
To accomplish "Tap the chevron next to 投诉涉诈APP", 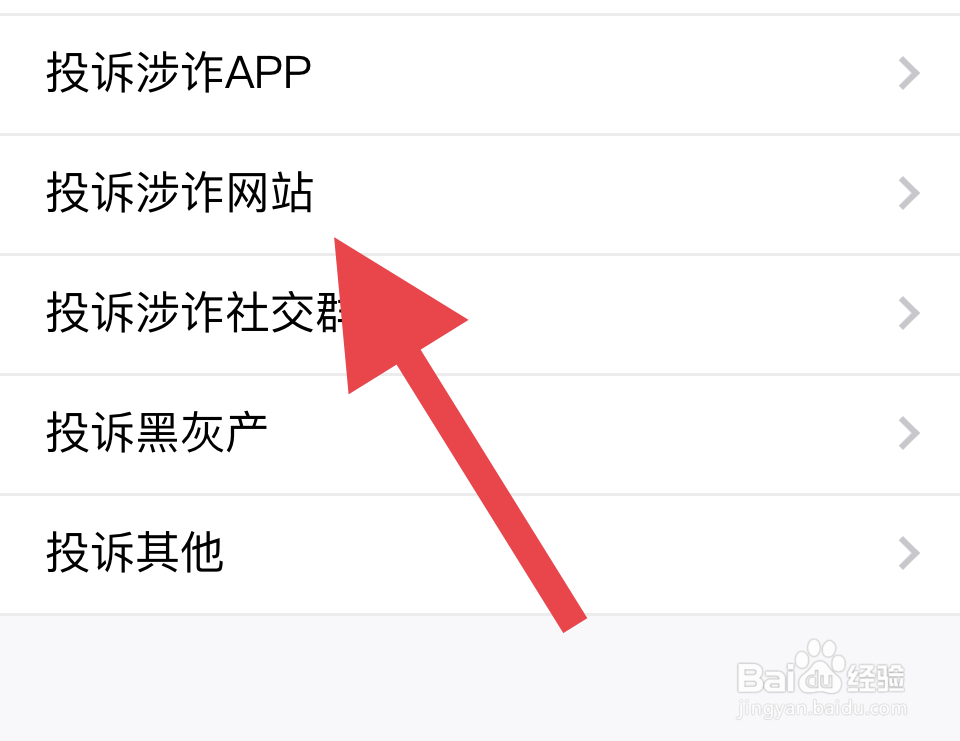I will [x=909, y=73].
